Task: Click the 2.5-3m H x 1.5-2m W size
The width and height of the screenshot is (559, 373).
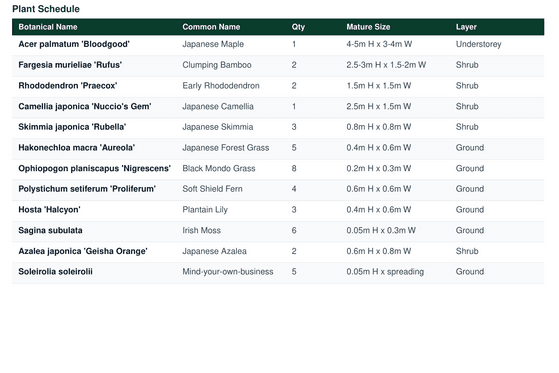Action: point(386,65)
